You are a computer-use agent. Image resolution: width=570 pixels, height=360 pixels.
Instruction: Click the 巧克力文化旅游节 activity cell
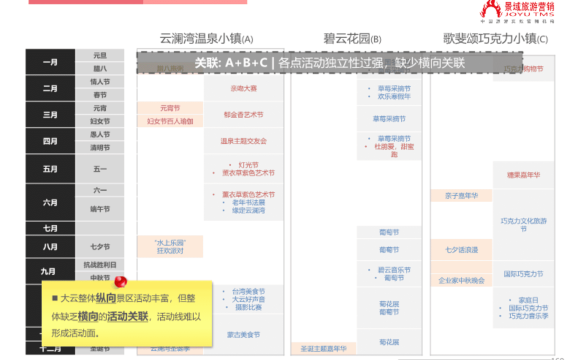click(x=523, y=225)
